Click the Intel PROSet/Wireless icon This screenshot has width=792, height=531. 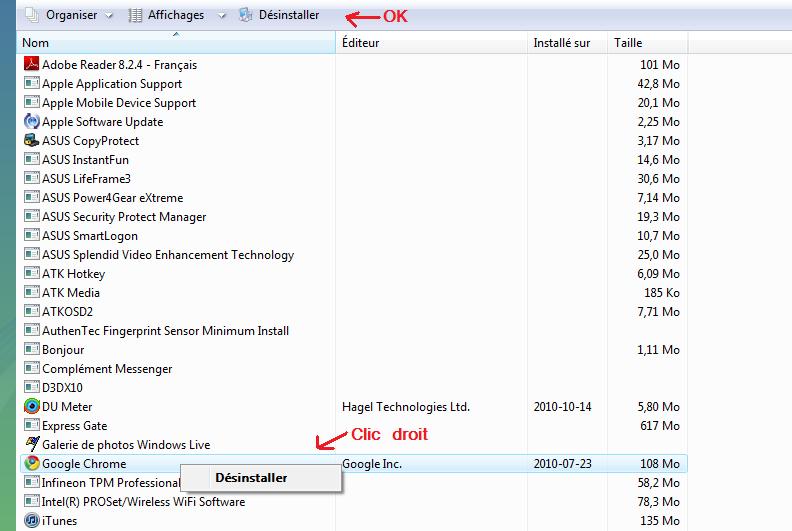[x=31, y=501]
